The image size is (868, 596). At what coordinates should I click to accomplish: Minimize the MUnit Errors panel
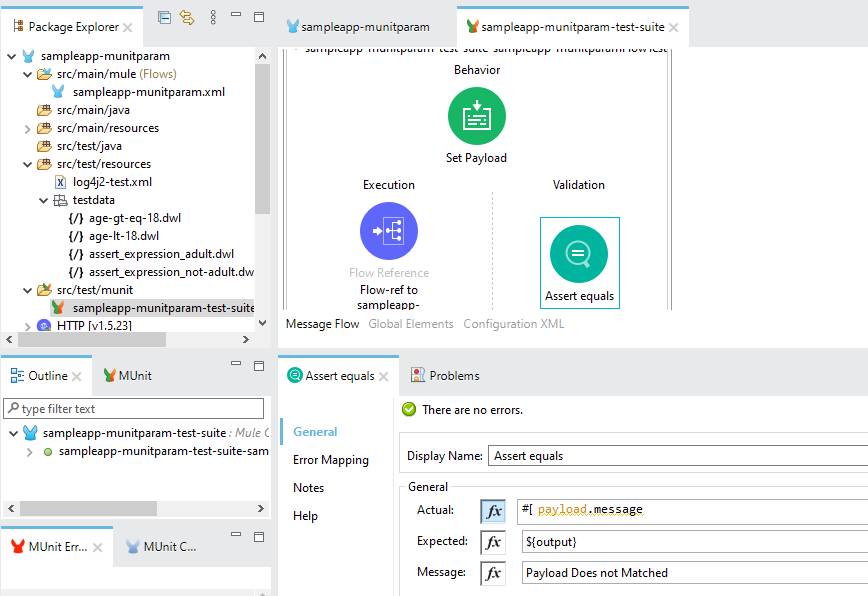(x=236, y=535)
